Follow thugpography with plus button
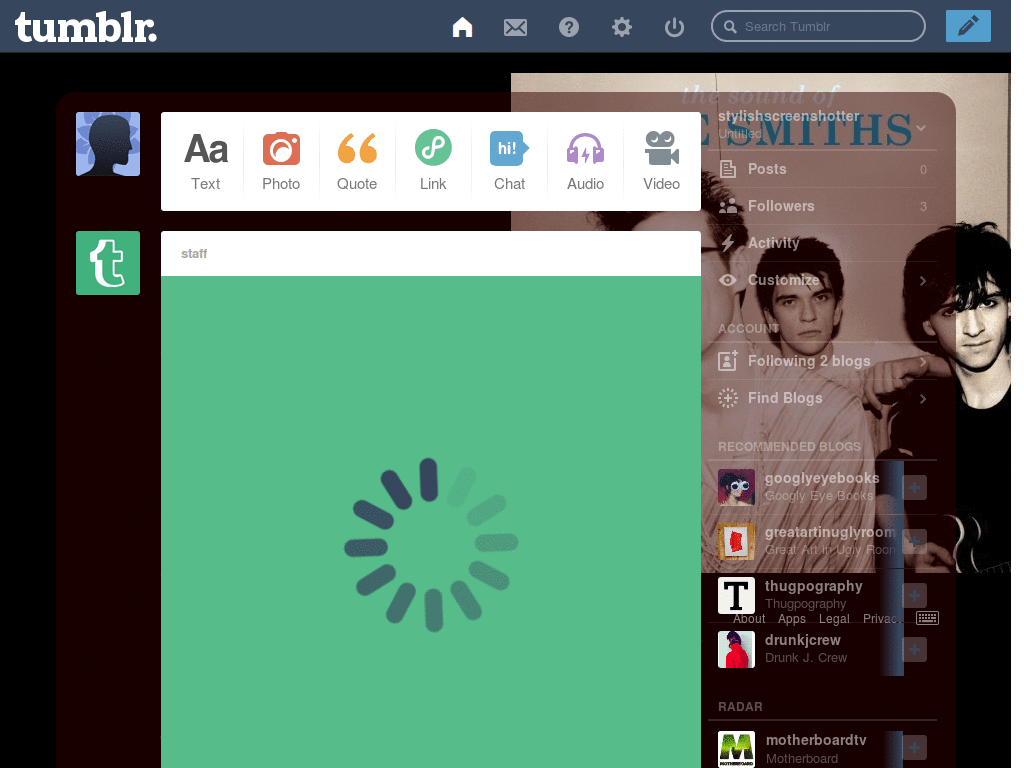This screenshot has height=768, width=1024. pos(914,595)
